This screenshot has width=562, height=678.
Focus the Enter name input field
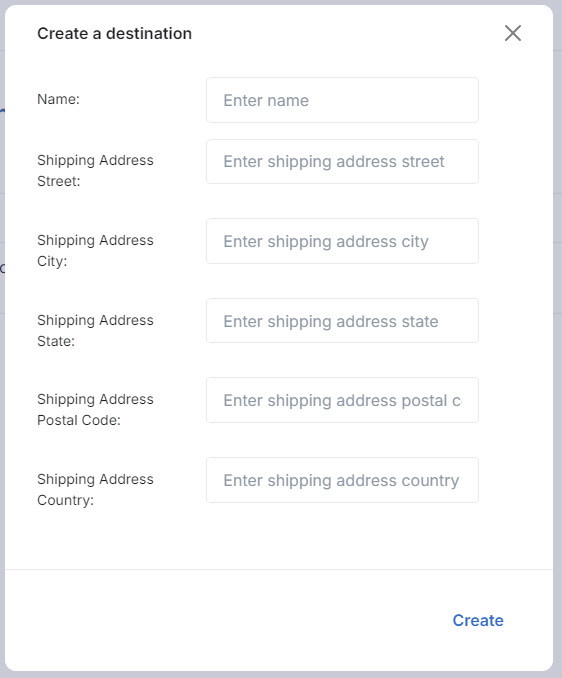pyautogui.click(x=342, y=100)
